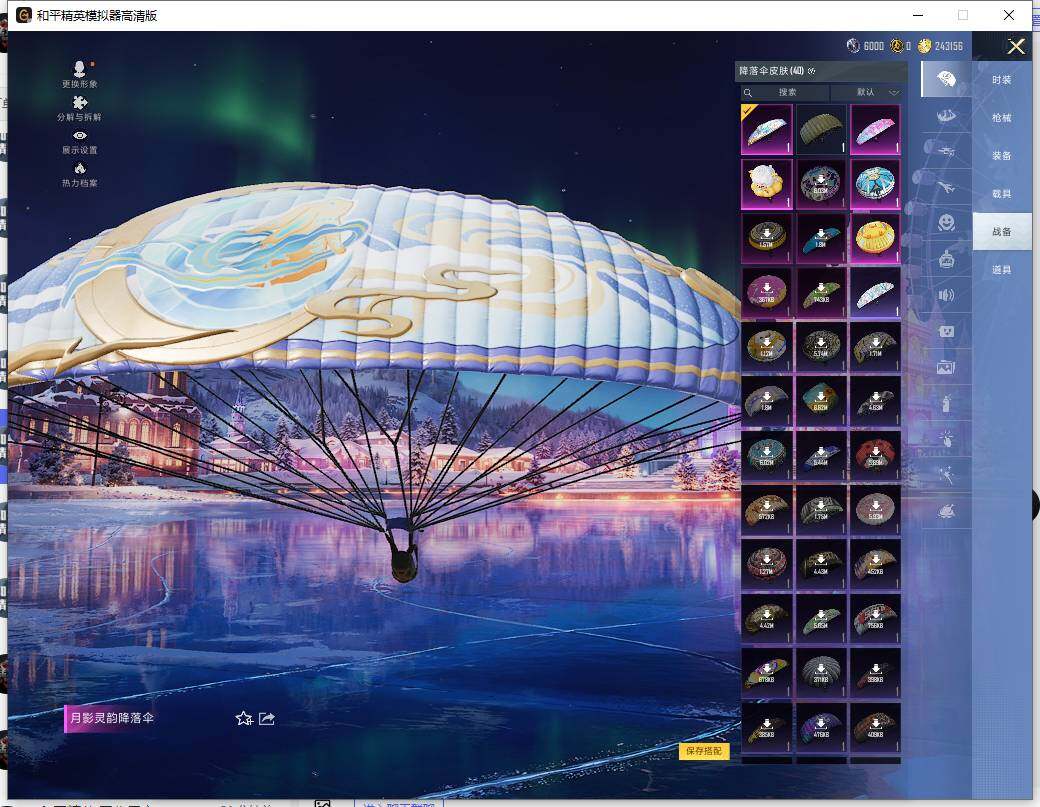Image resolution: width=1040 pixels, height=807 pixels.
Task: Toggle favorite star for 月影灵韵降落伞
Action: [x=243, y=718]
